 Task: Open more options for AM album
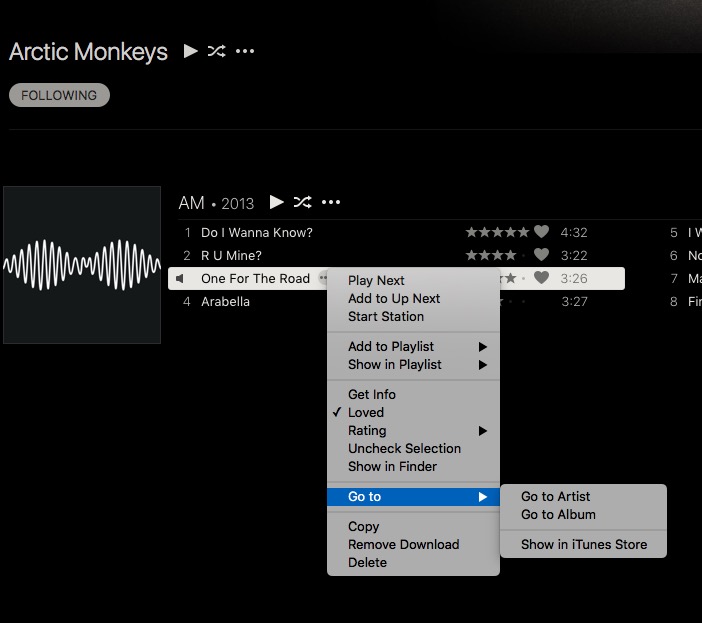point(331,203)
